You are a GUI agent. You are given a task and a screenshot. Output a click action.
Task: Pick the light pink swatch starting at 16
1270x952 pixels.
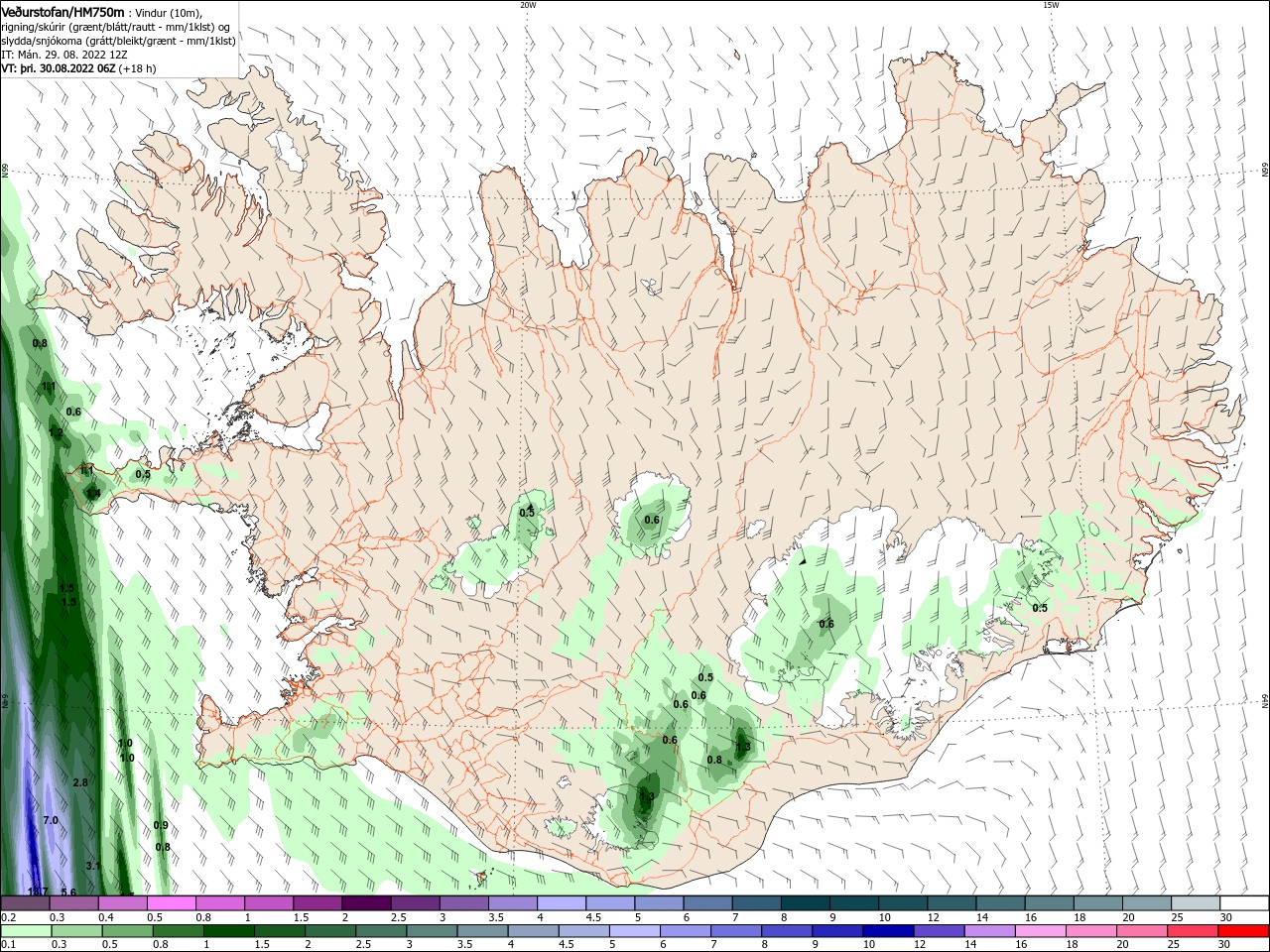tap(1040, 931)
